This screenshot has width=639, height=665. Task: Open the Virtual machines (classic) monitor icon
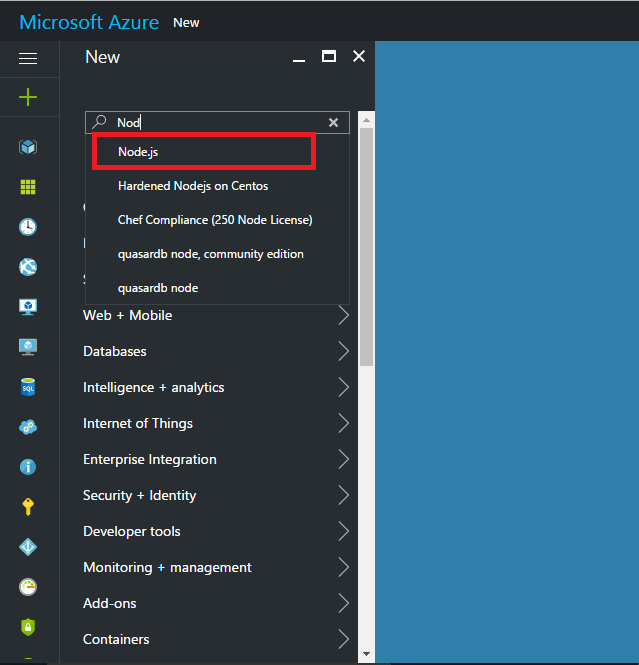click(28, 307)
